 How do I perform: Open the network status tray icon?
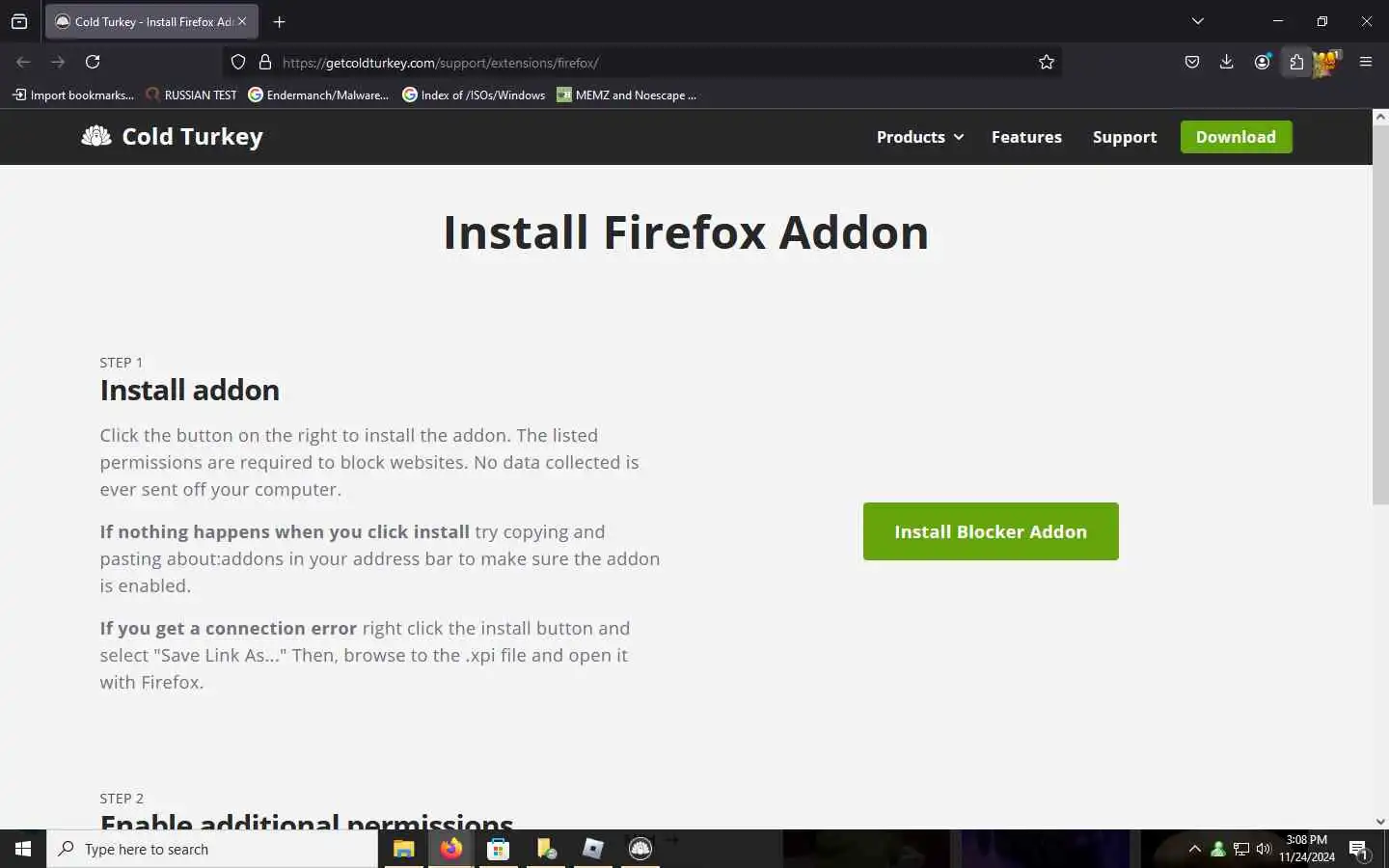1241,849
